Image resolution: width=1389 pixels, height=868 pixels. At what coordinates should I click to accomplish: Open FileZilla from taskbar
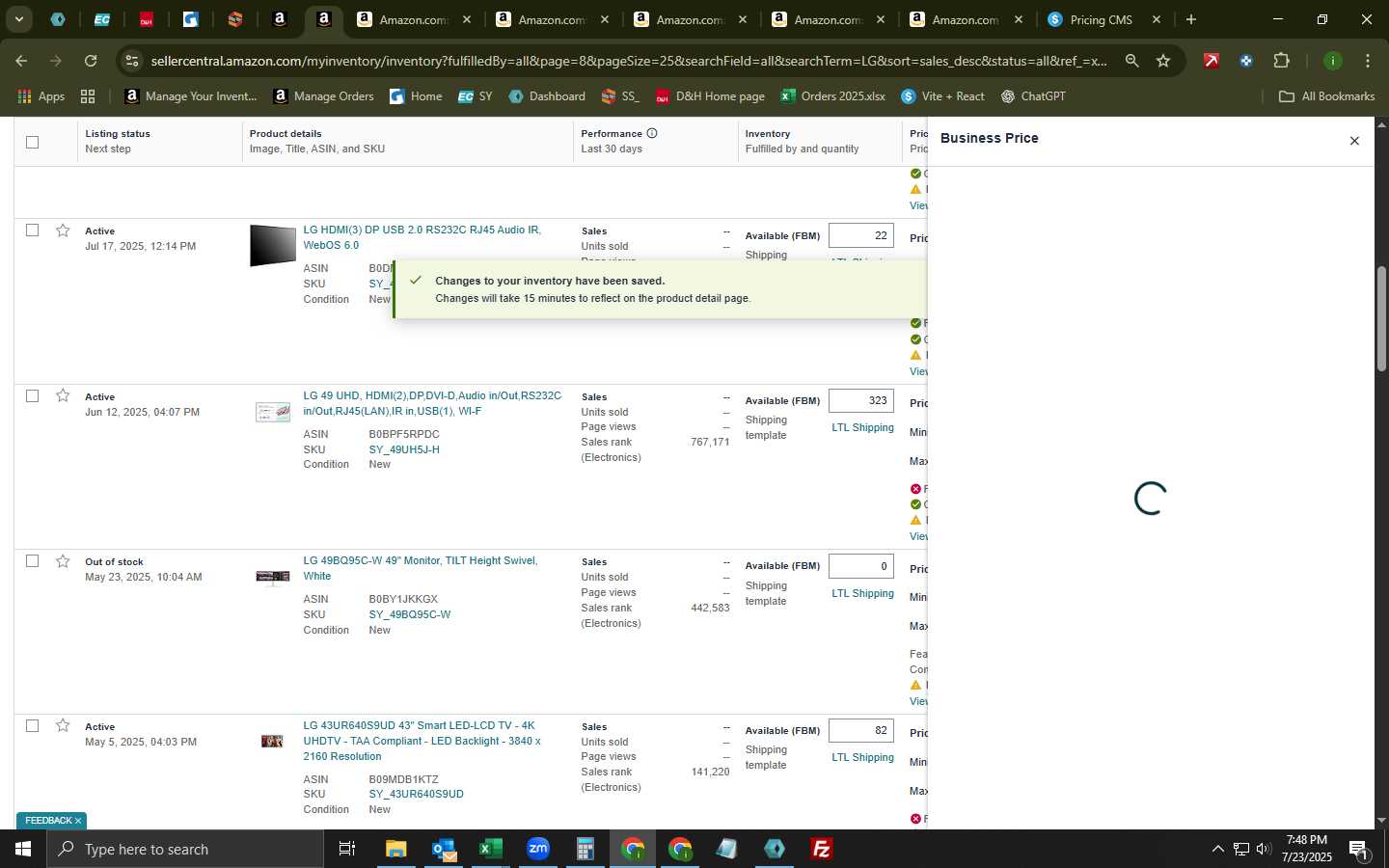[x=822, y=849]
